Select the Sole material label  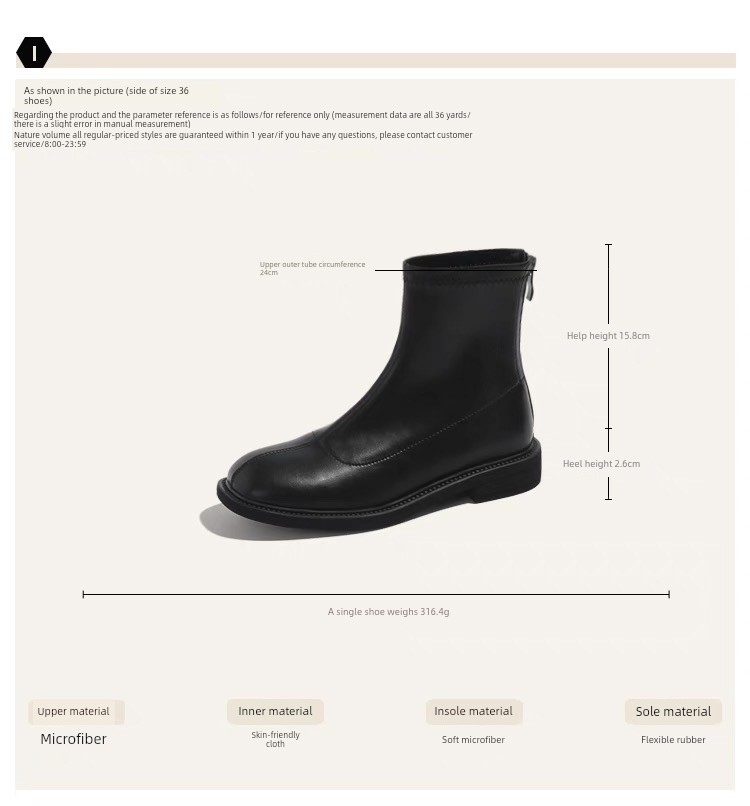click(x=673, y=712)
